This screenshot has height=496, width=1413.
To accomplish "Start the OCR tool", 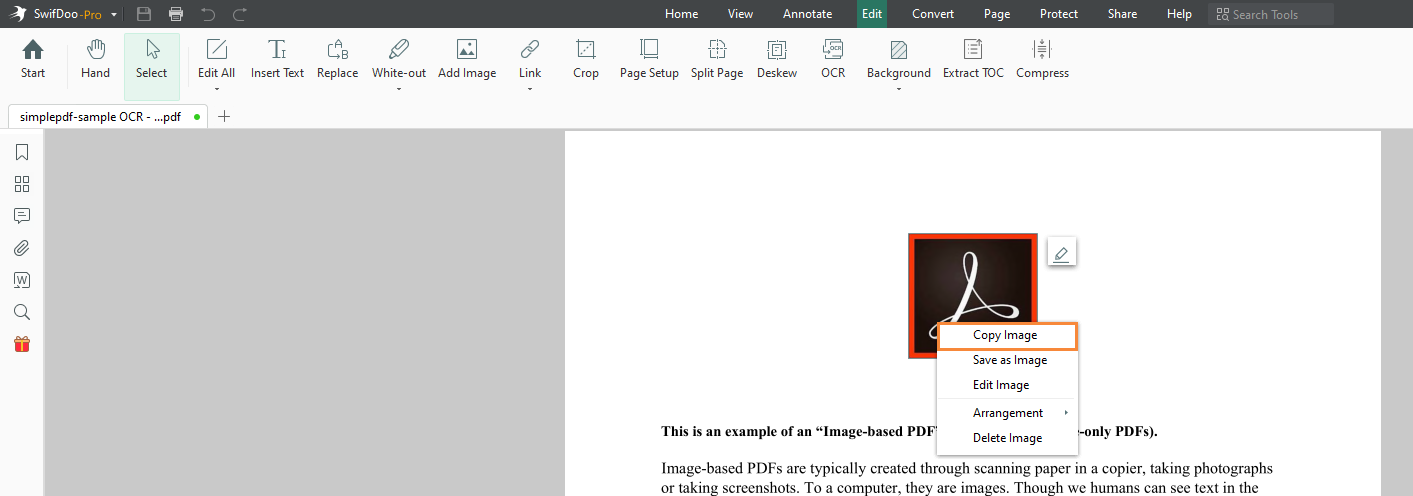I will click(833, 59).
